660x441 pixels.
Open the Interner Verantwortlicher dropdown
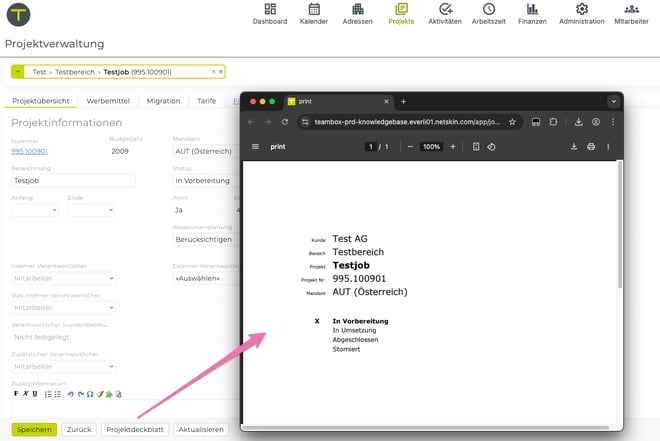64,278
